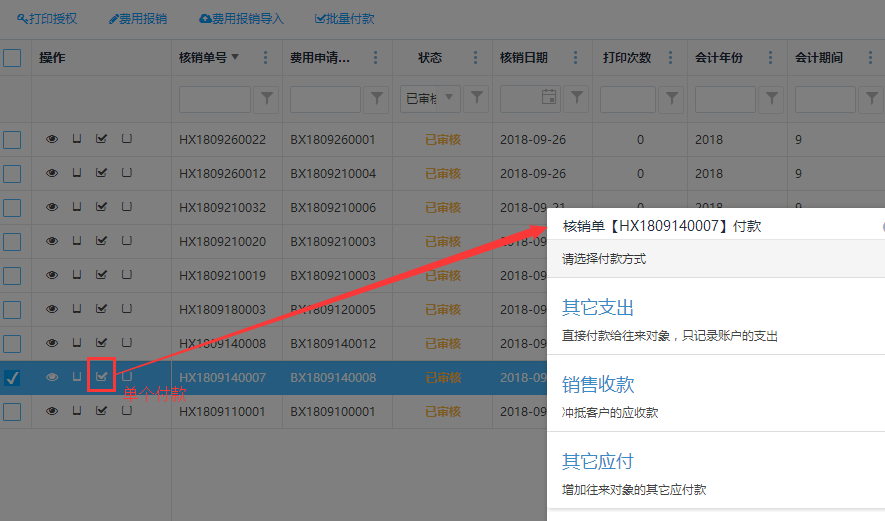
Task: Click the filter funnel icon under 会计年份 column
Action: pos(771,98)
